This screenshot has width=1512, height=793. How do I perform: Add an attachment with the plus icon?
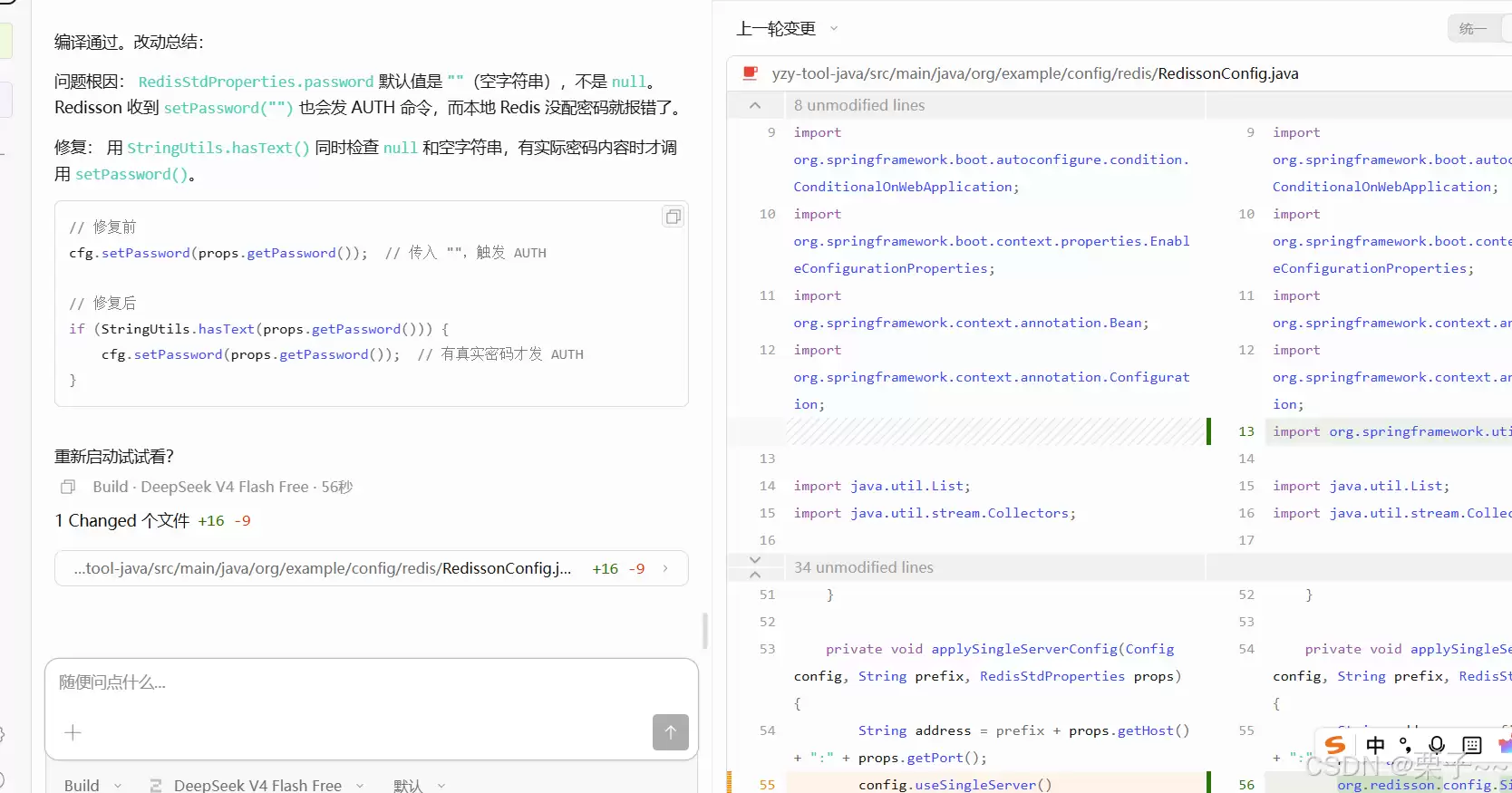(73, 732)
